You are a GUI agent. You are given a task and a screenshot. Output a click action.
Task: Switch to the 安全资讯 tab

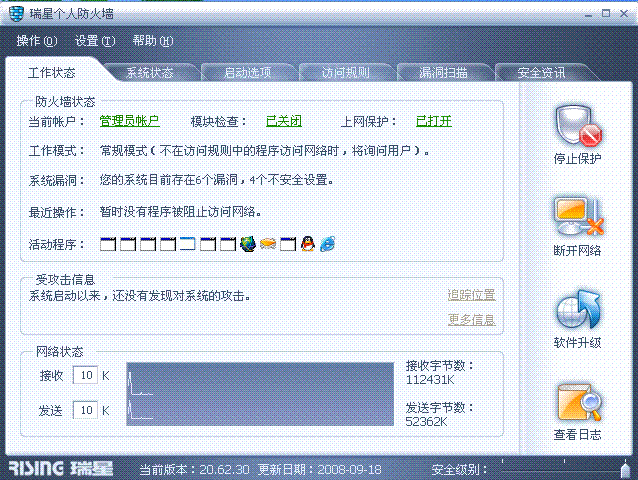click(x=542, y=72)
